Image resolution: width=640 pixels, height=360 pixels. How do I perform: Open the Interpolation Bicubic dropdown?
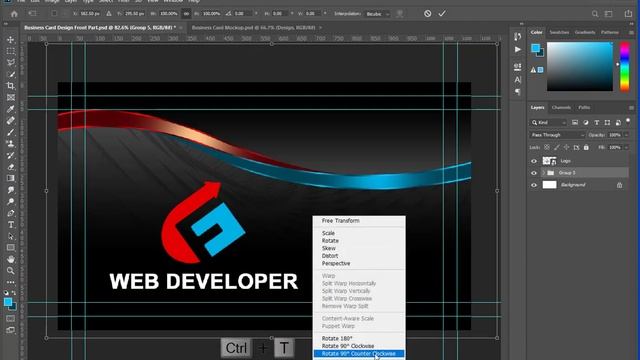377,14
